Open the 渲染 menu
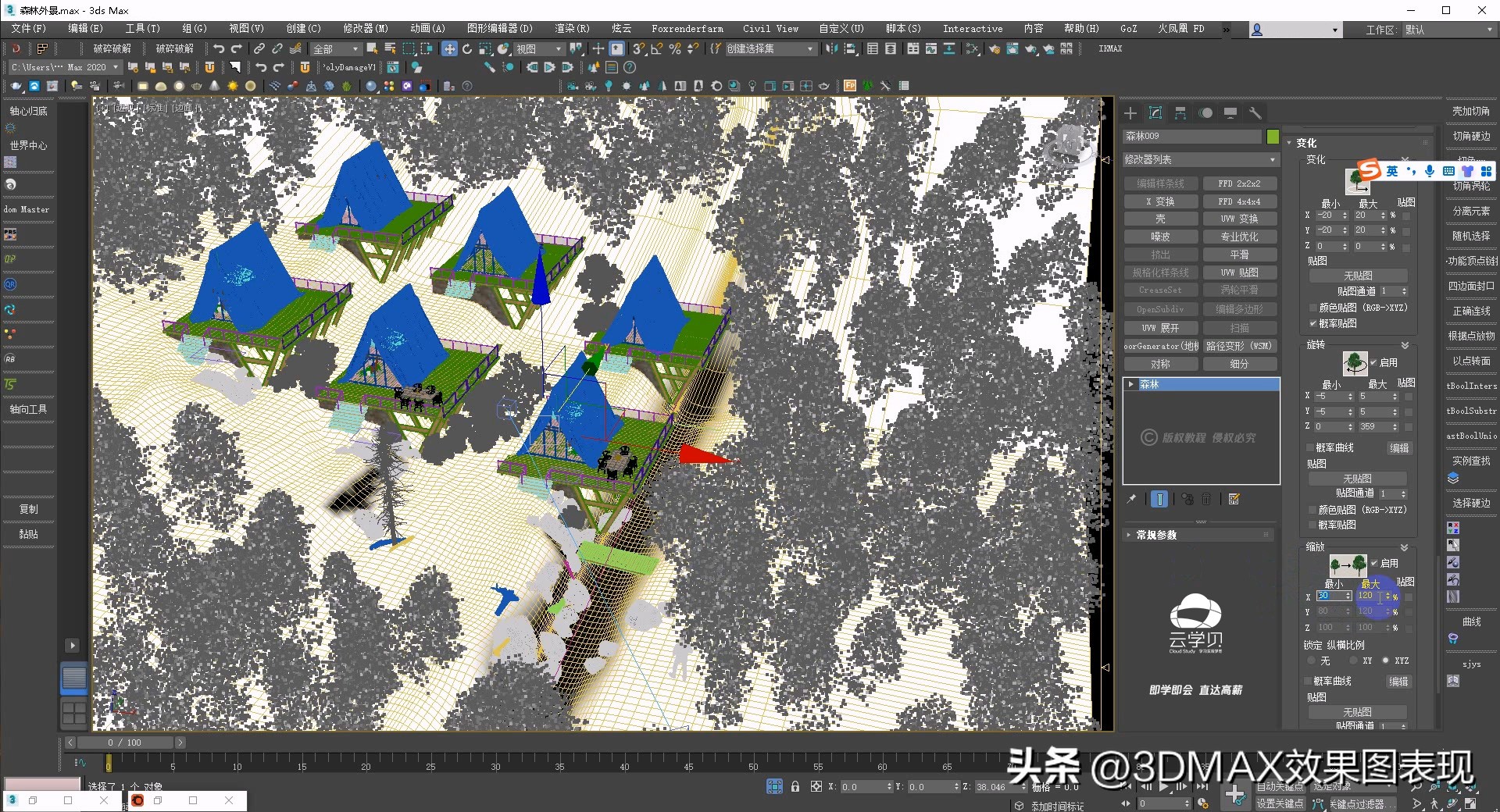The image size is (1500, 812). [570, 29]
